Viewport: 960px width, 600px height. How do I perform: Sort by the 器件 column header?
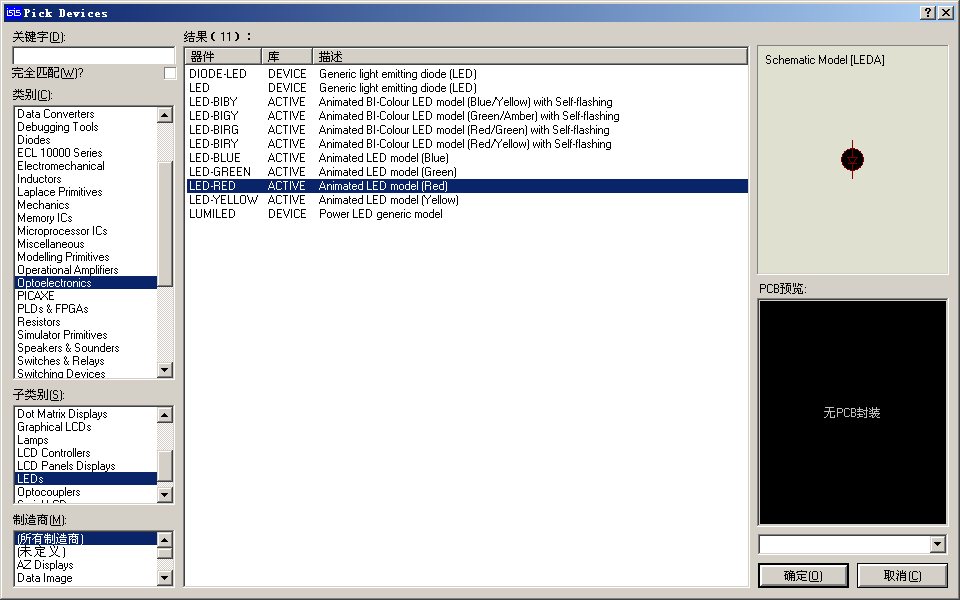(x=223, y=56)
